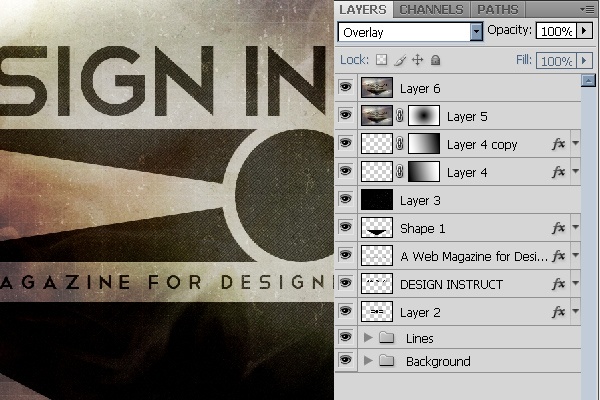Open the Fill slider arrow
The width and height of the screenshot is (600, 400).
pyautogui.click(x=584, y=60)
